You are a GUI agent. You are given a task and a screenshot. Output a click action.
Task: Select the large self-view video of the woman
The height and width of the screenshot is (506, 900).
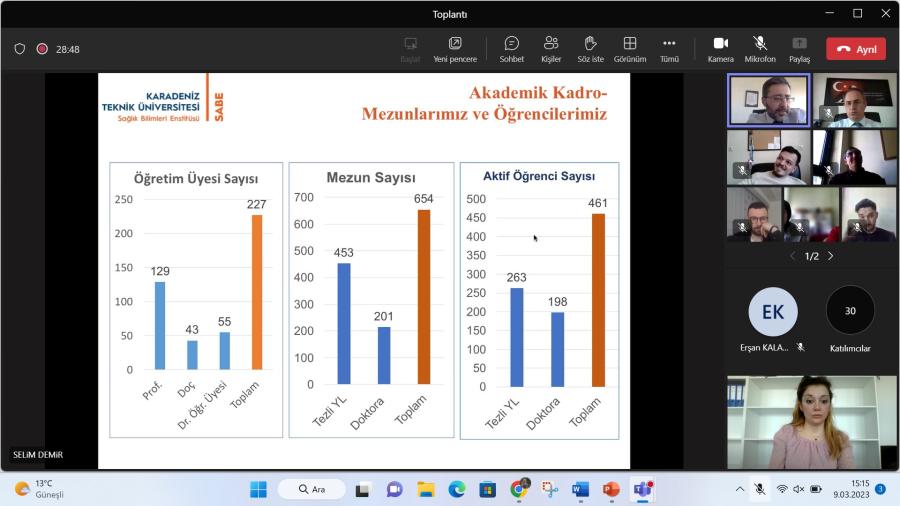[812, 423]
